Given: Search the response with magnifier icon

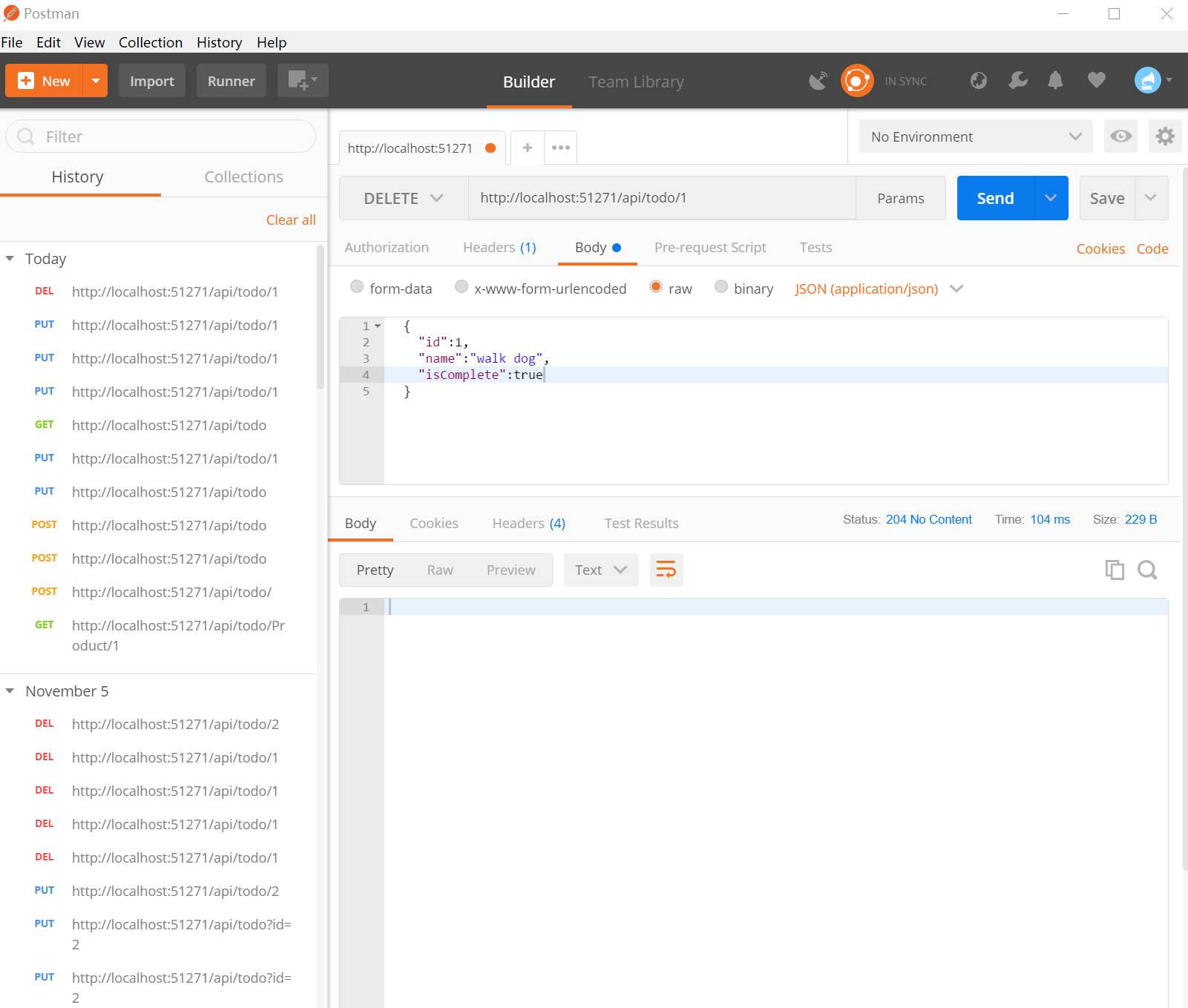Looking at the screenshot, I should click(1147, 570).
